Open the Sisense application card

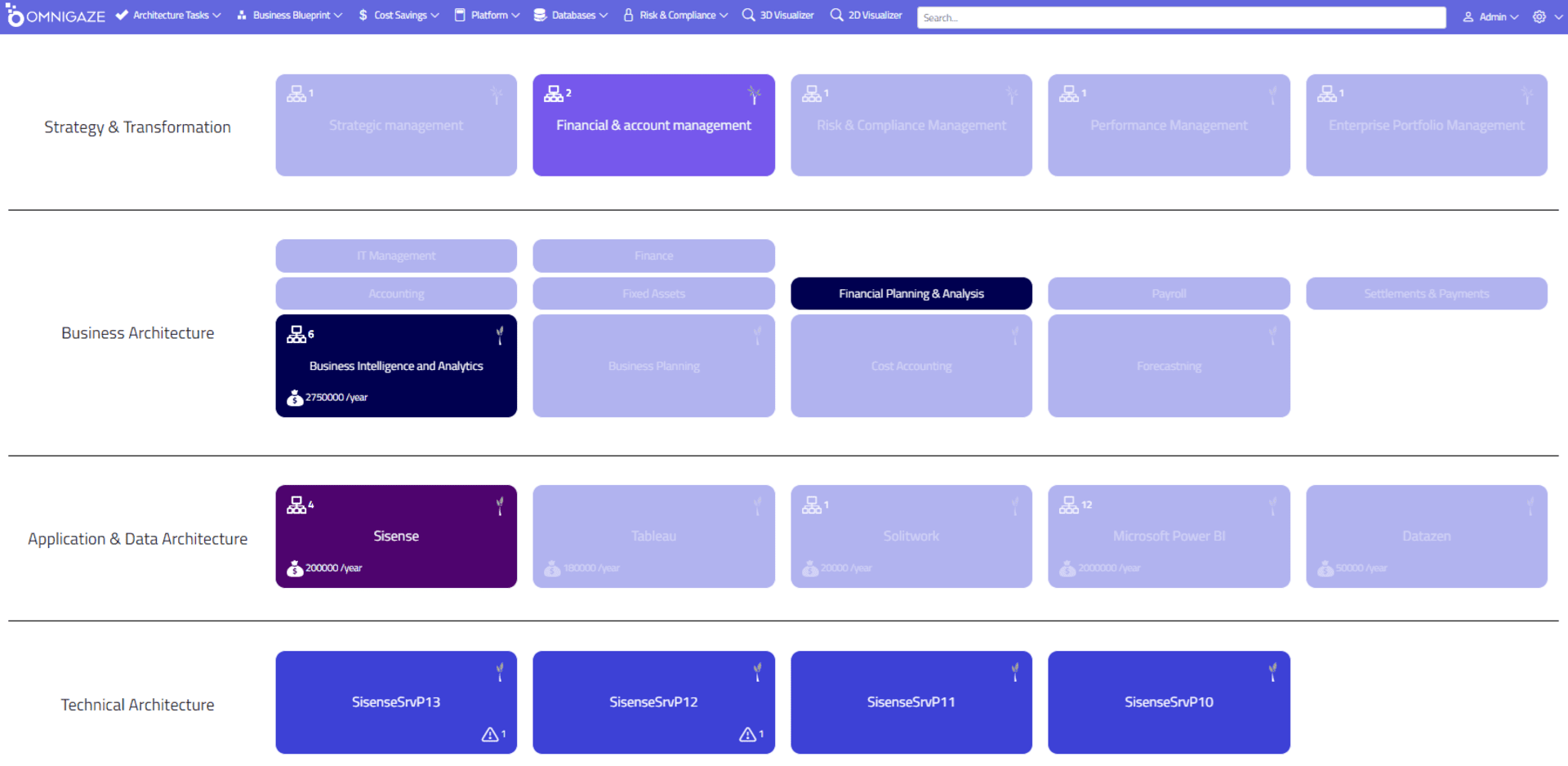(x=396, y=537)
